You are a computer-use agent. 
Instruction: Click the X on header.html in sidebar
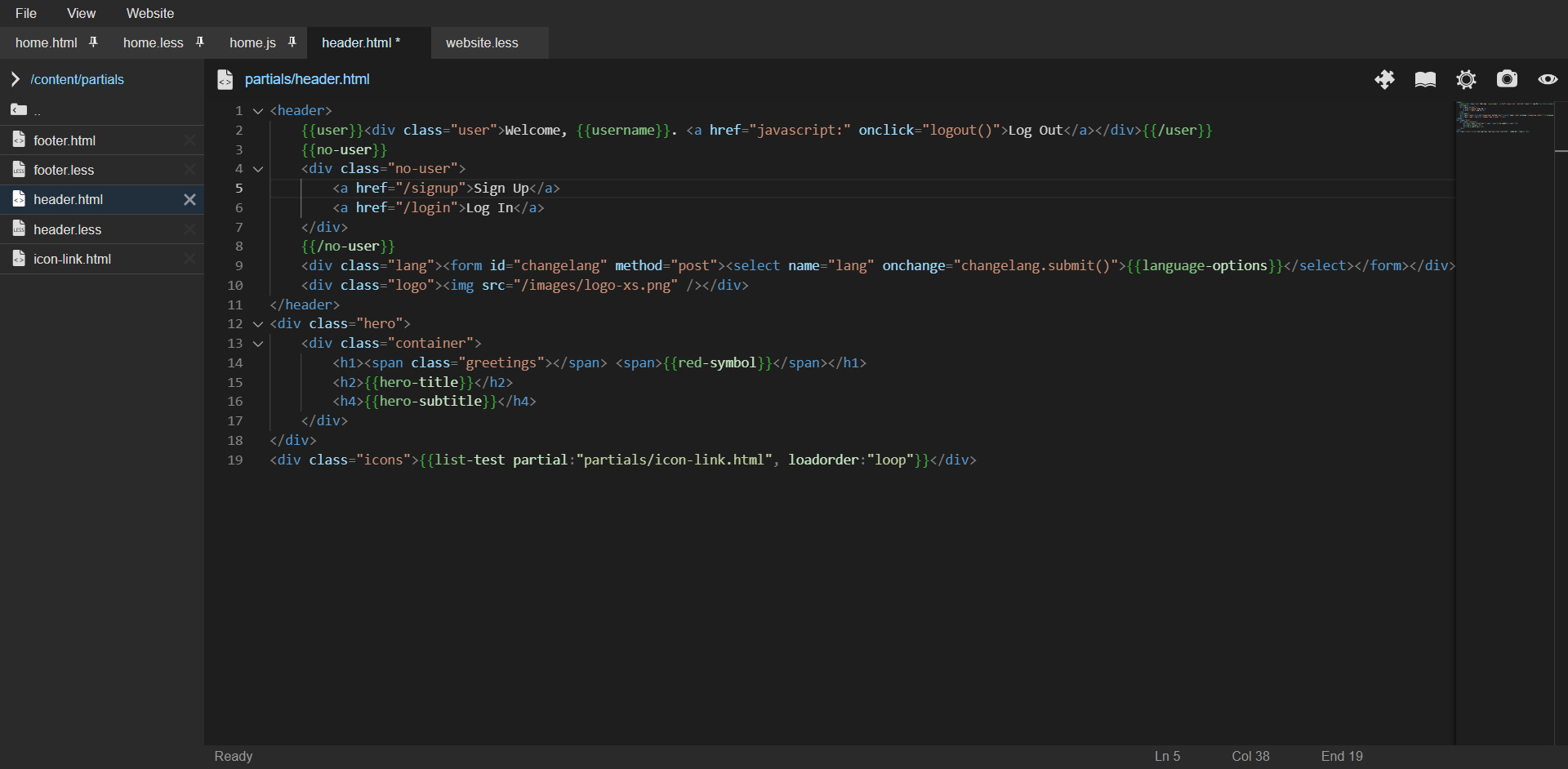(x=189, y=199)
